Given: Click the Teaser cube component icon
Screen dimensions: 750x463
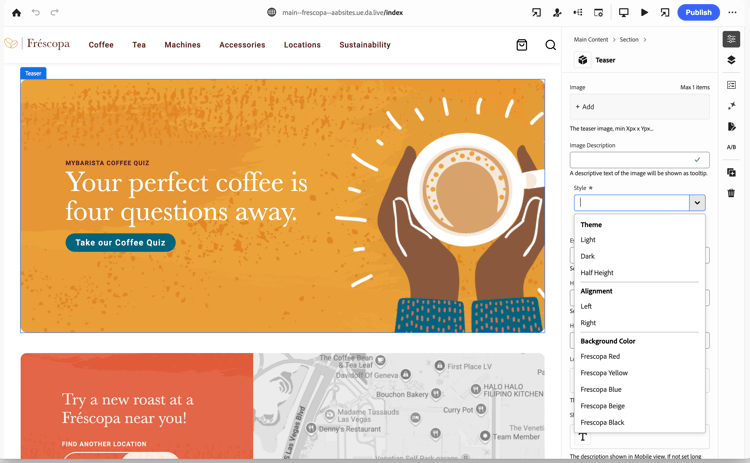Looking at the screenshot, I should tap(583, 60).
